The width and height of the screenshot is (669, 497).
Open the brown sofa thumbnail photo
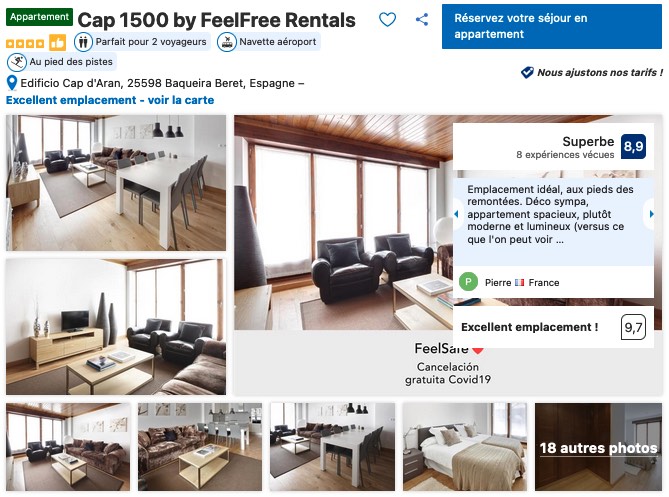coord(200,448)
